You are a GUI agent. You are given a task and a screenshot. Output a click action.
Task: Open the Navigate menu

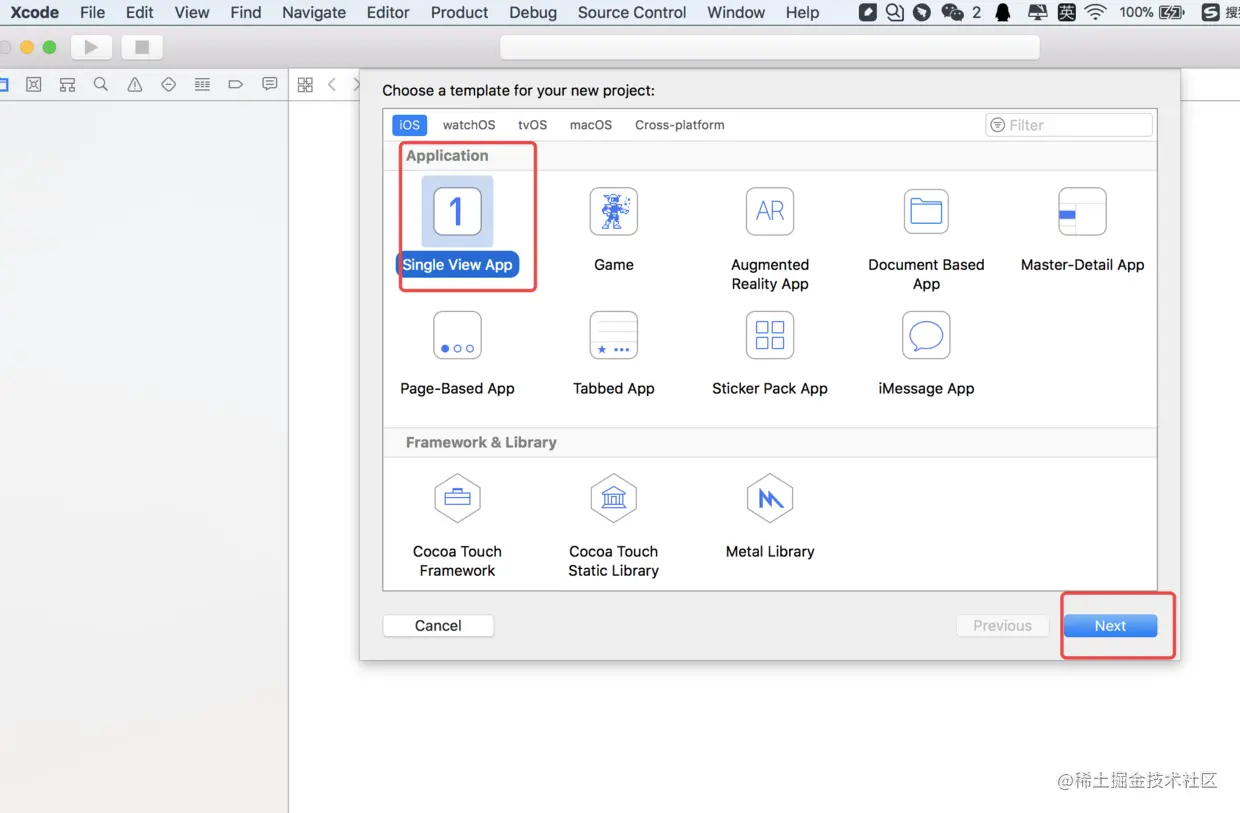314,12
